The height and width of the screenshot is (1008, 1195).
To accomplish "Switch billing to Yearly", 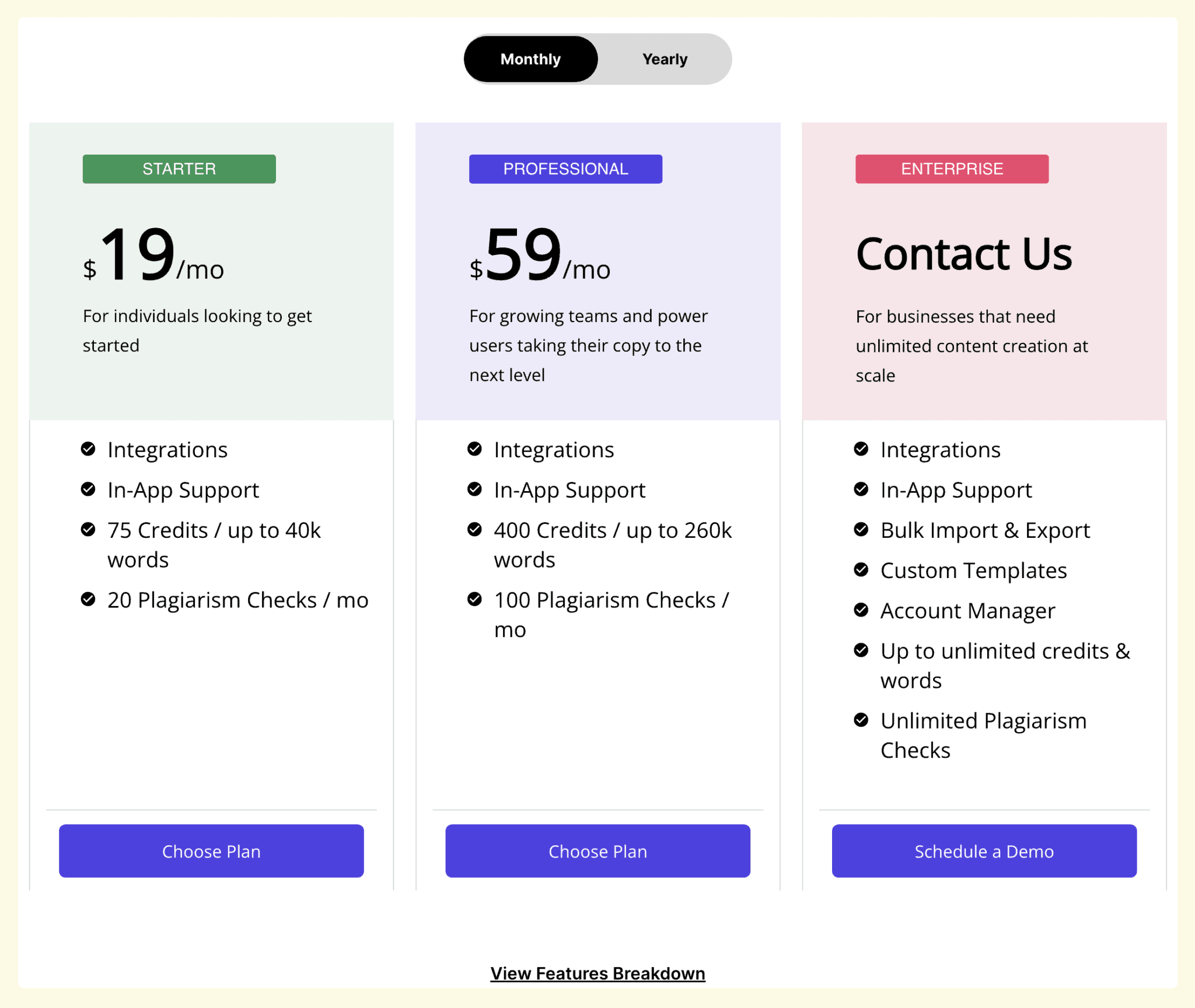I will (665, 58).
